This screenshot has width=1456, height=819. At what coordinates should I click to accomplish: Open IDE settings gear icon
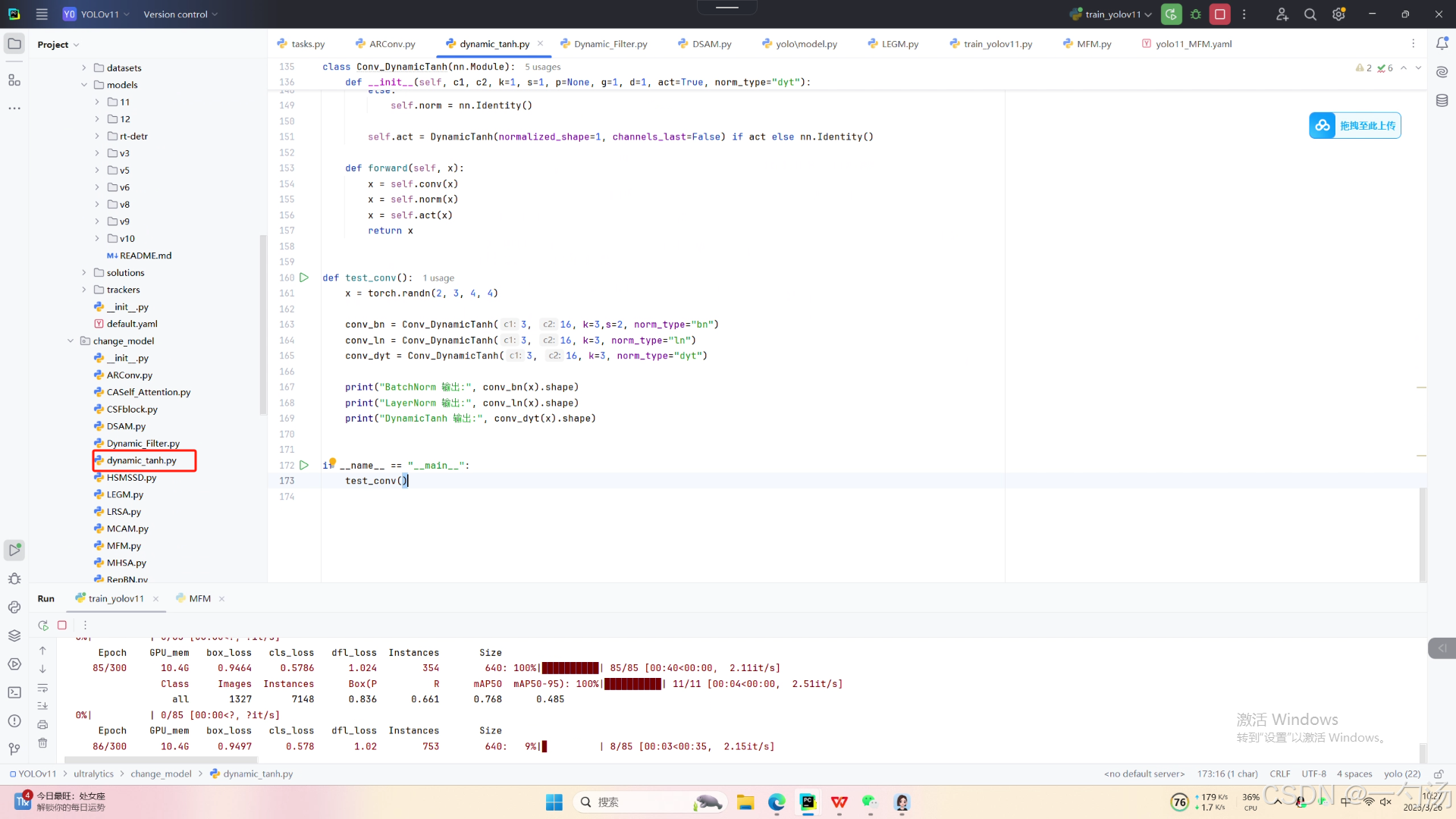[x=1338, y=14]
